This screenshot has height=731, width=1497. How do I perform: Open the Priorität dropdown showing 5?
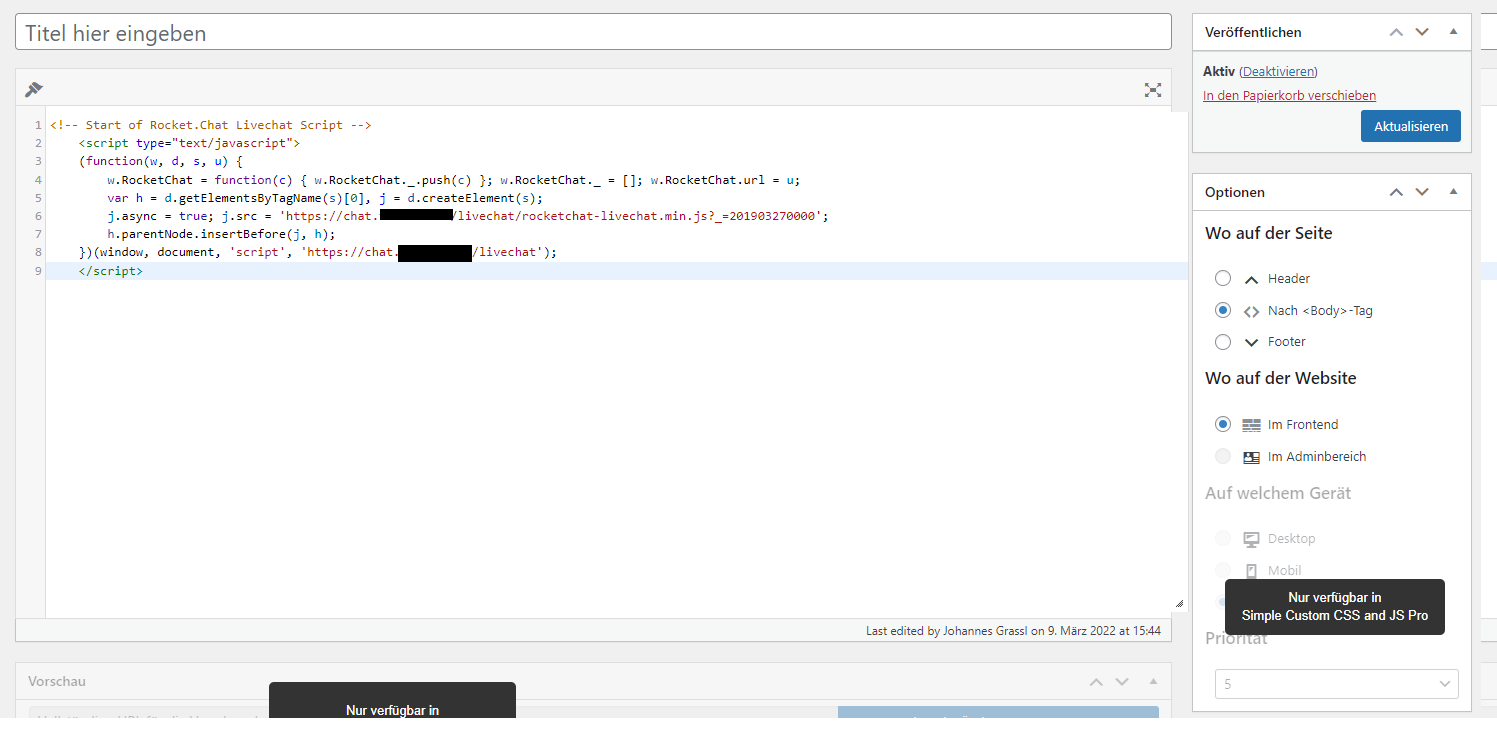pyautogui.click(x=1337, y=684)
